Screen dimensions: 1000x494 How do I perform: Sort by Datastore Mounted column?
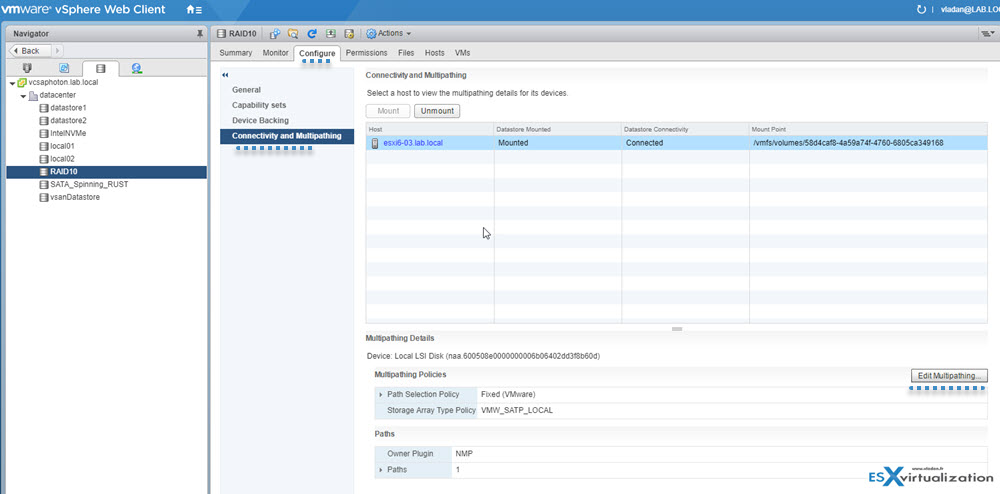(x=558, y=129)
